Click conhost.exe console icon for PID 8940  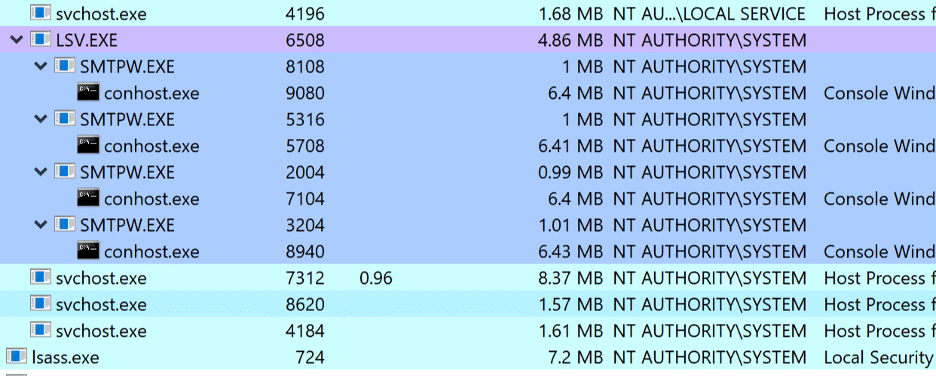(88, 251)
